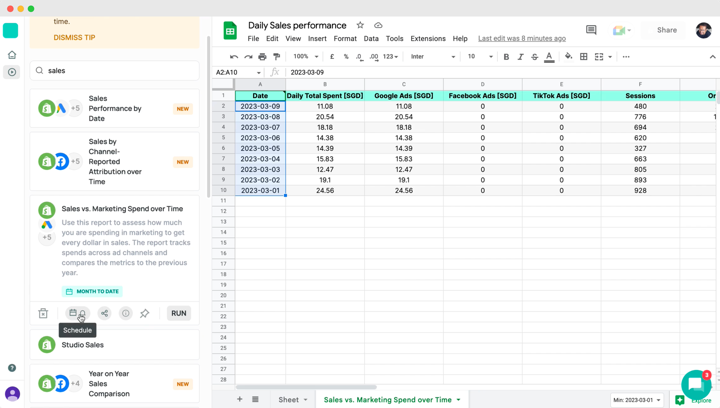Open the Data menu
The height and width of the screenshot is (408, 720).
tap(371, 39)
